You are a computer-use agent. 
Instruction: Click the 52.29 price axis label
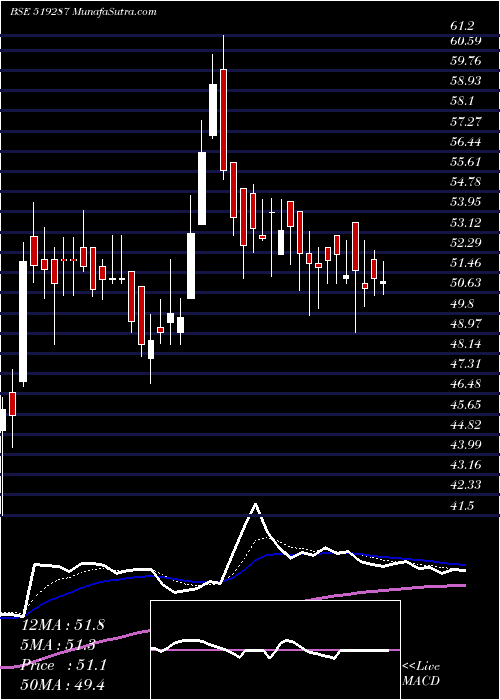(466, 243)
